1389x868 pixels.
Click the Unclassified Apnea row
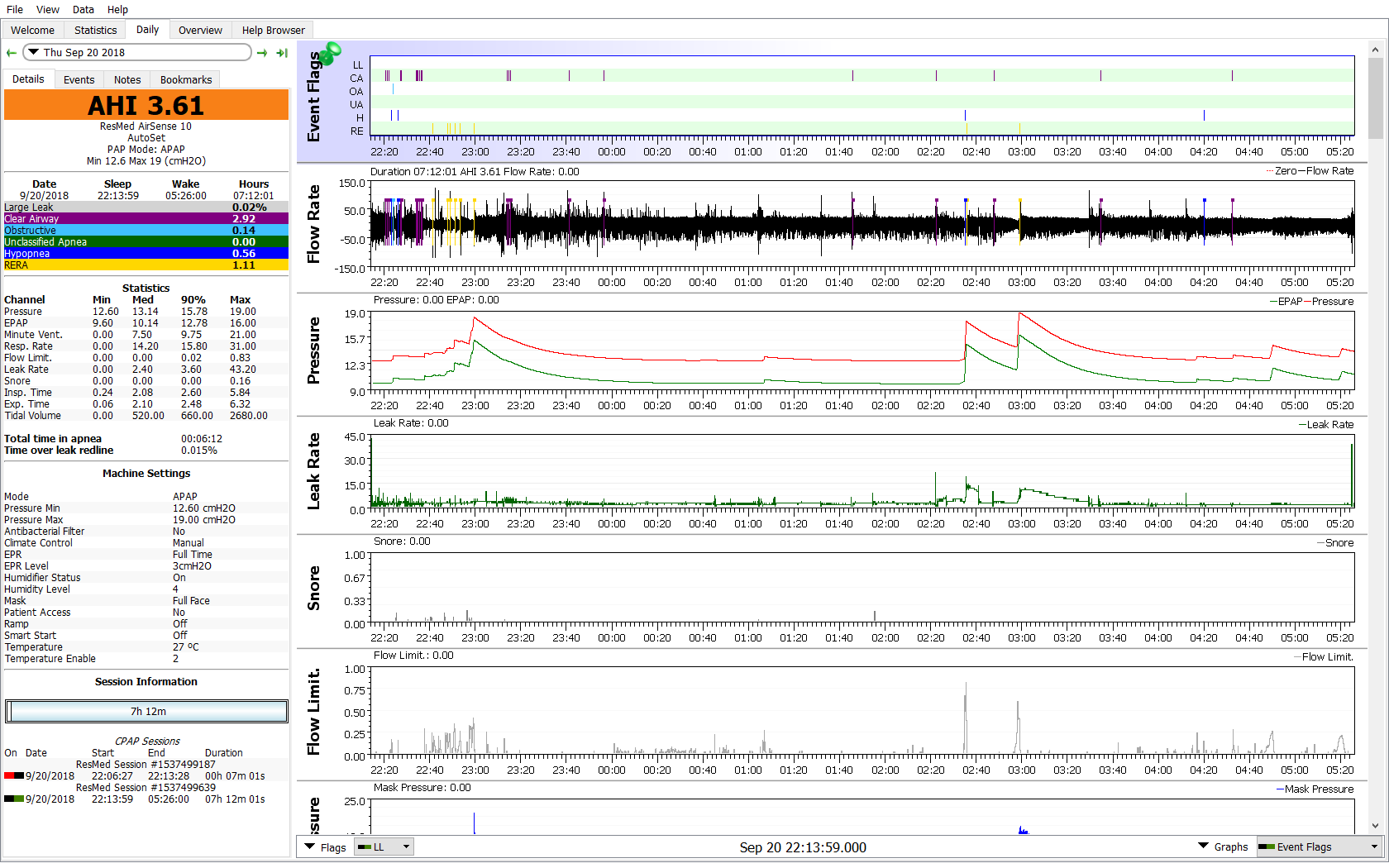[x=146, y=242]
